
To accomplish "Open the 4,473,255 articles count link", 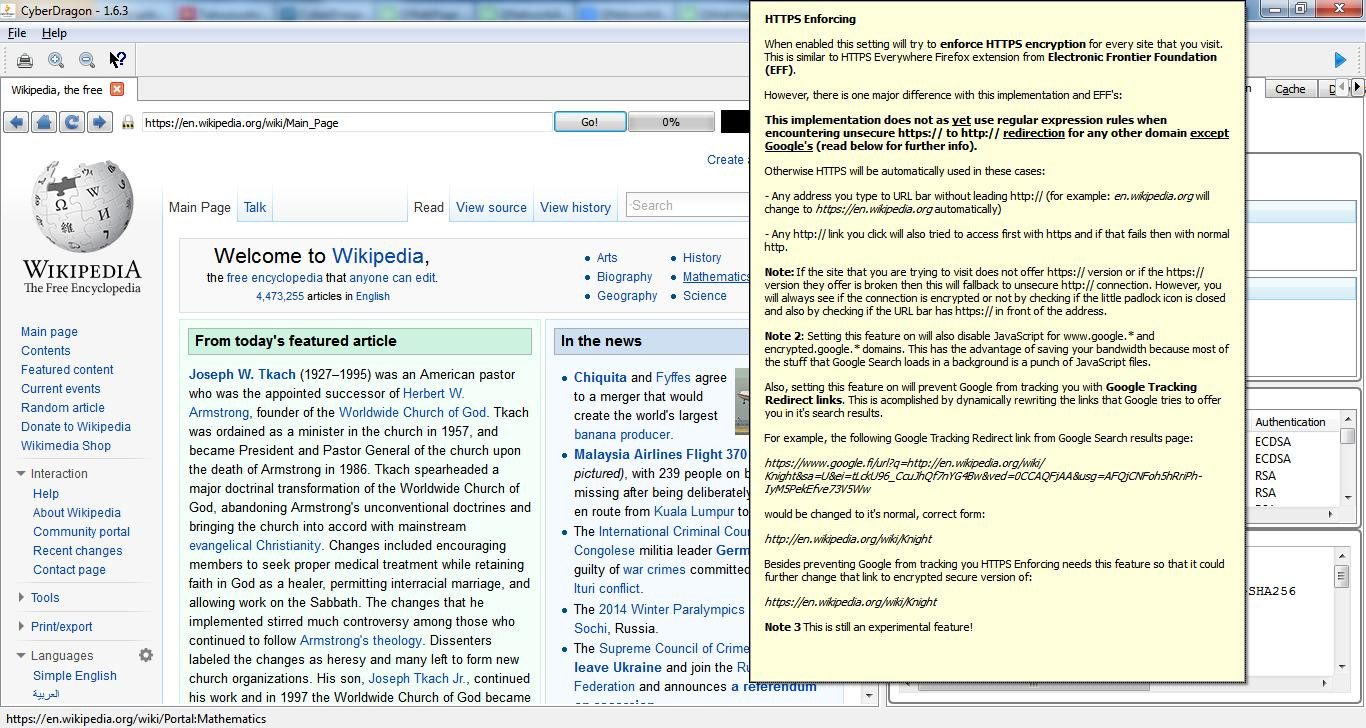I will pos(280,296).
